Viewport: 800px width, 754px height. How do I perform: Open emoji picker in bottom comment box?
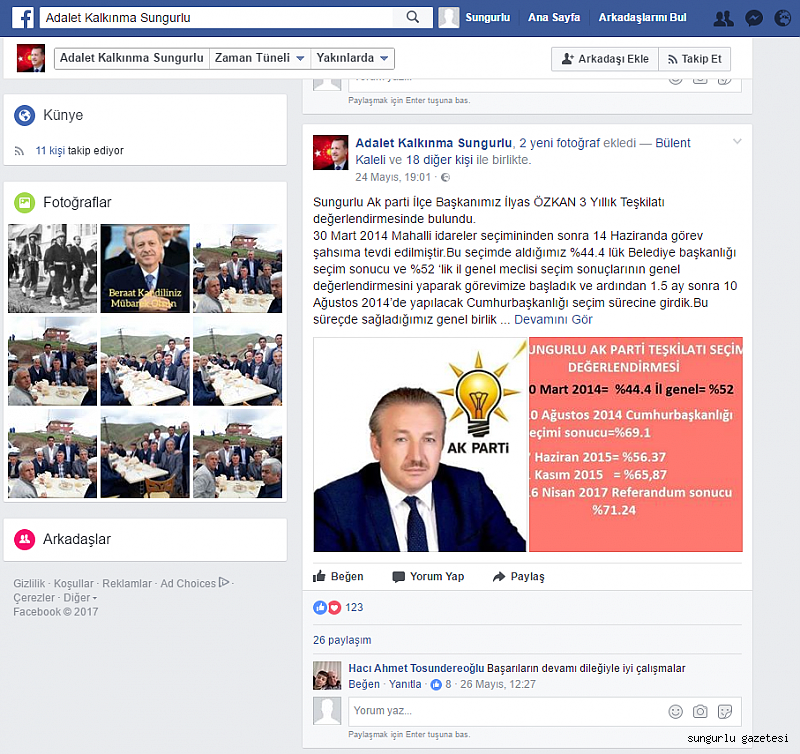(x=676, y=711)
